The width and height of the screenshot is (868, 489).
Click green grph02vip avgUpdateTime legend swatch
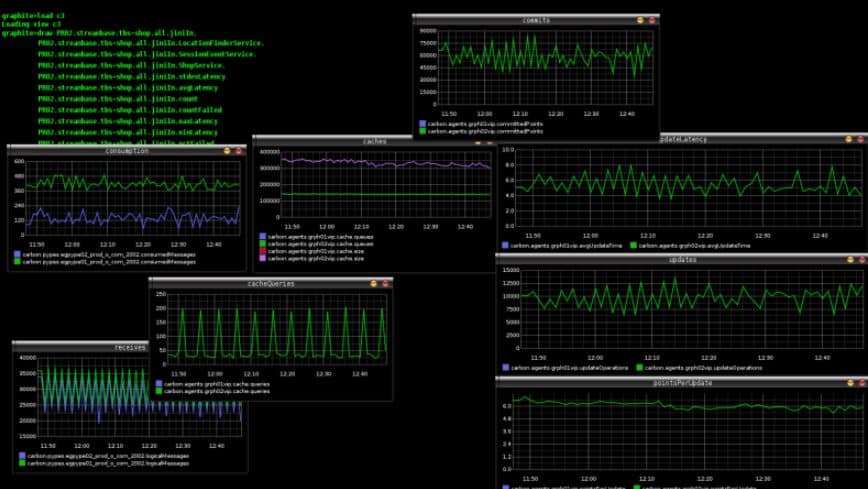633,245
